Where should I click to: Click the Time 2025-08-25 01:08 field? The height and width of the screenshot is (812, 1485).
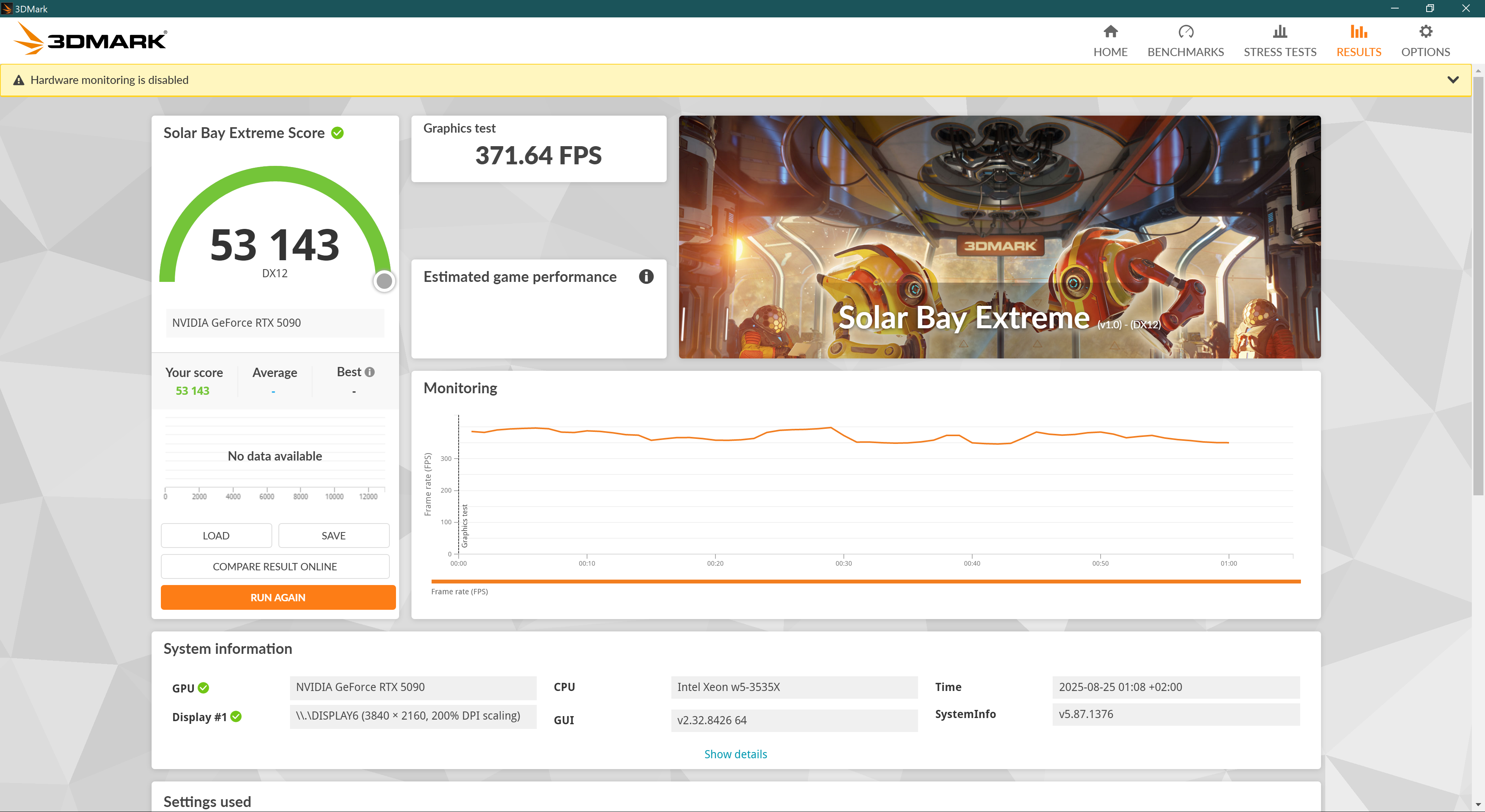(1176, 687)
